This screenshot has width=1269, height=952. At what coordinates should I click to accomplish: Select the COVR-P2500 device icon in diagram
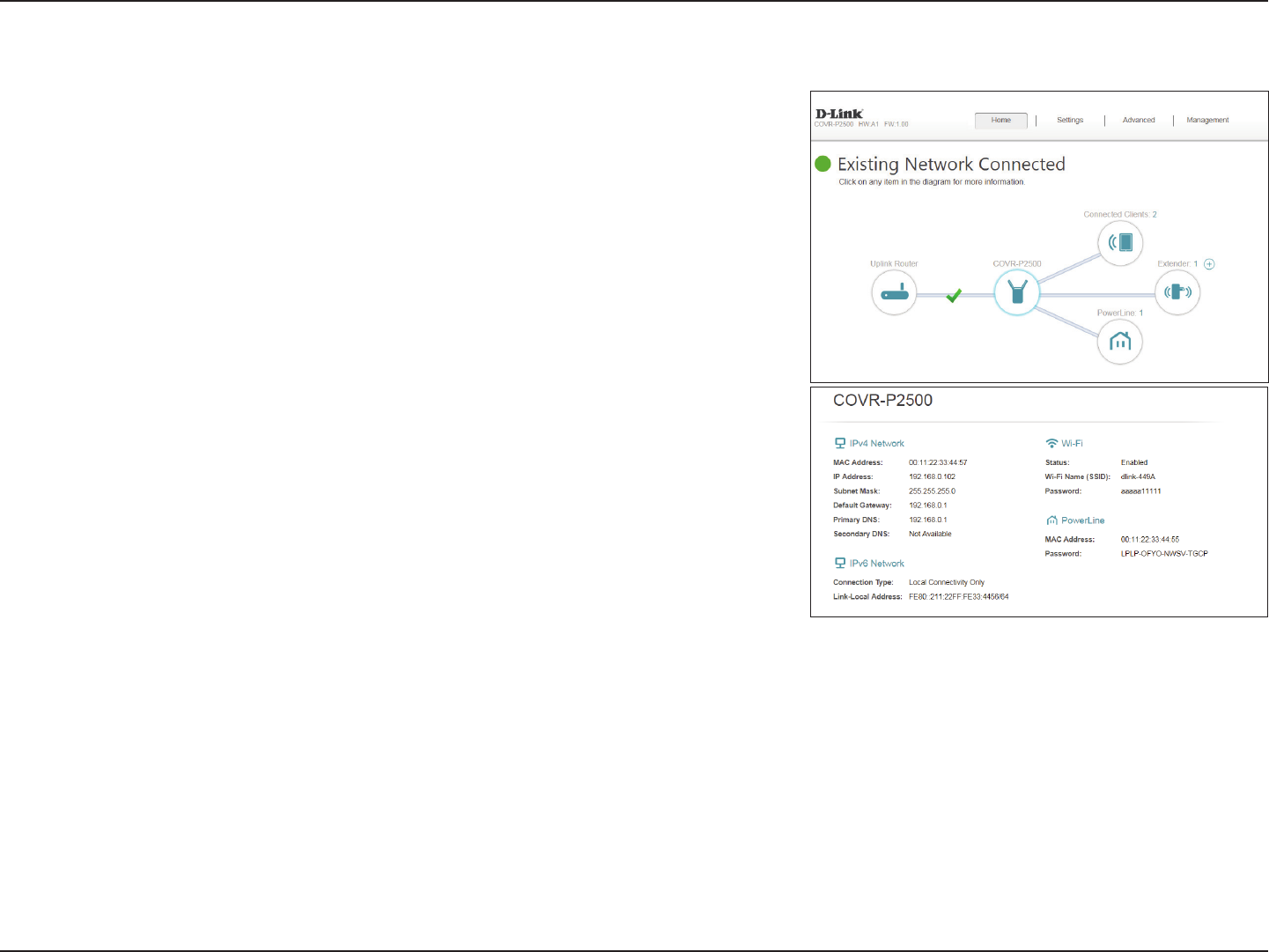tap(1017, 292)
